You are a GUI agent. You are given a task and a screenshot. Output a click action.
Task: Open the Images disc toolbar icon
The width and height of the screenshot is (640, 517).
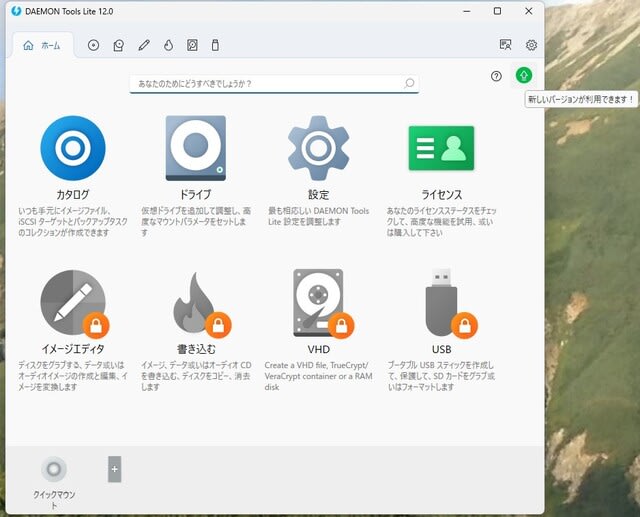tap(93, 45)
